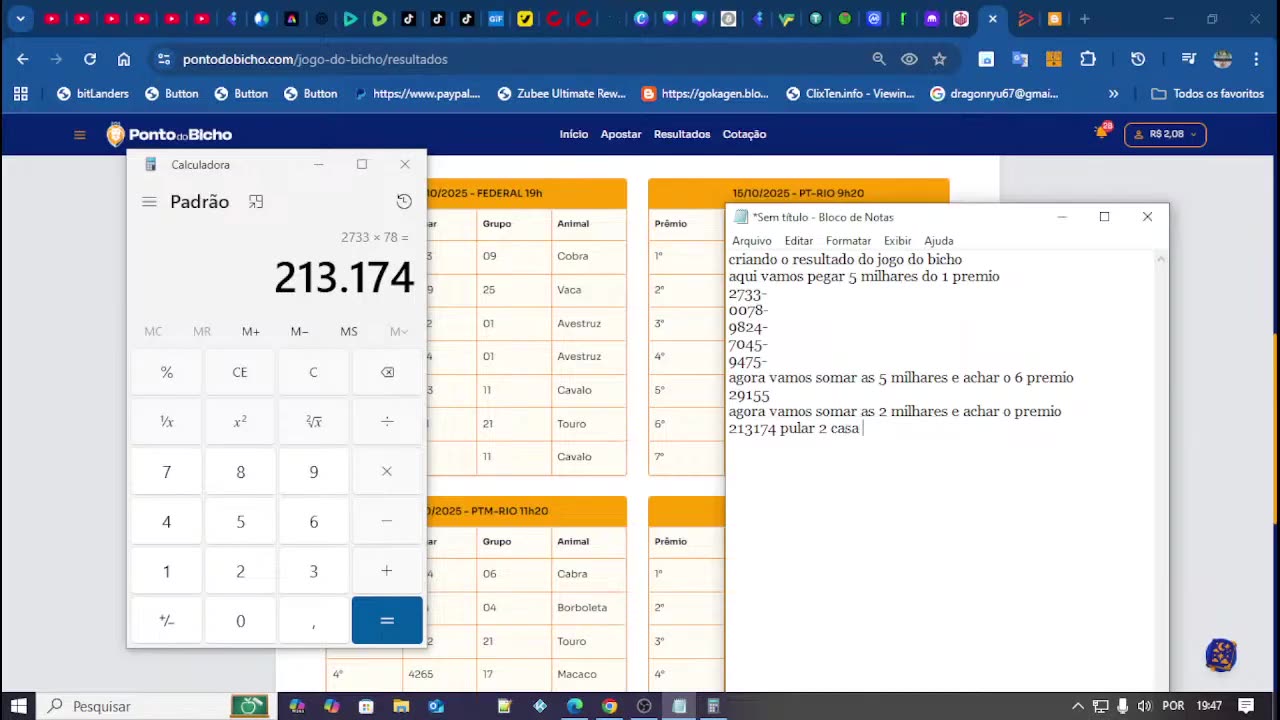1280x720 pixels.
Task: Click the calculator percent key
Action: pos(167,372)
